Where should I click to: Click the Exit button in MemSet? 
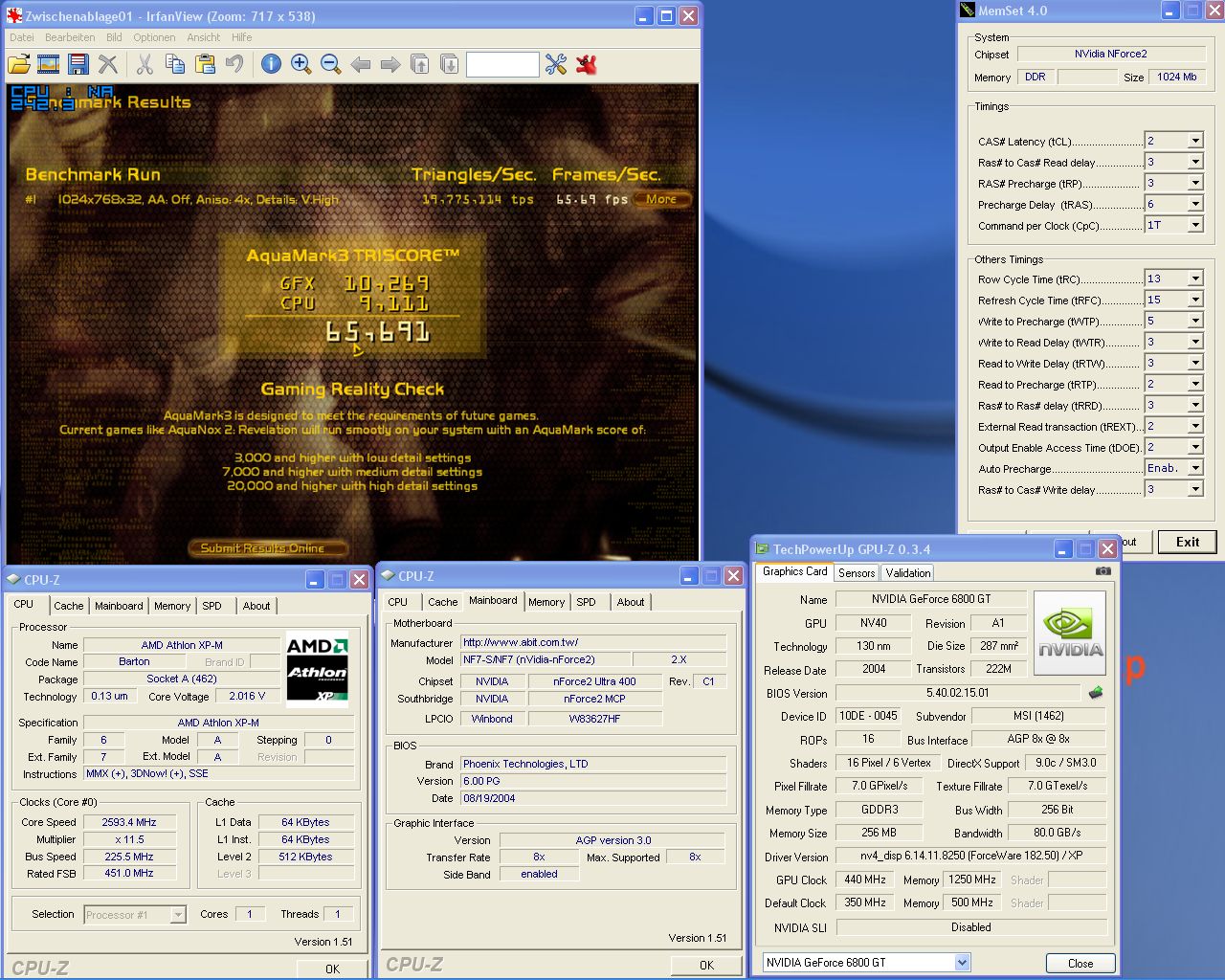tap(1188, 542)
